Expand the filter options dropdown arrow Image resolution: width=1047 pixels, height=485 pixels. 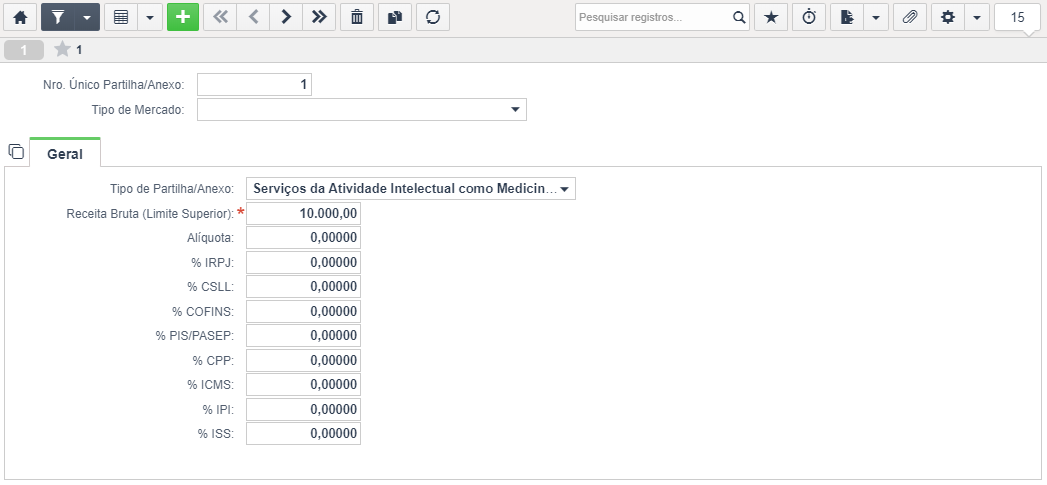point(87,17)
